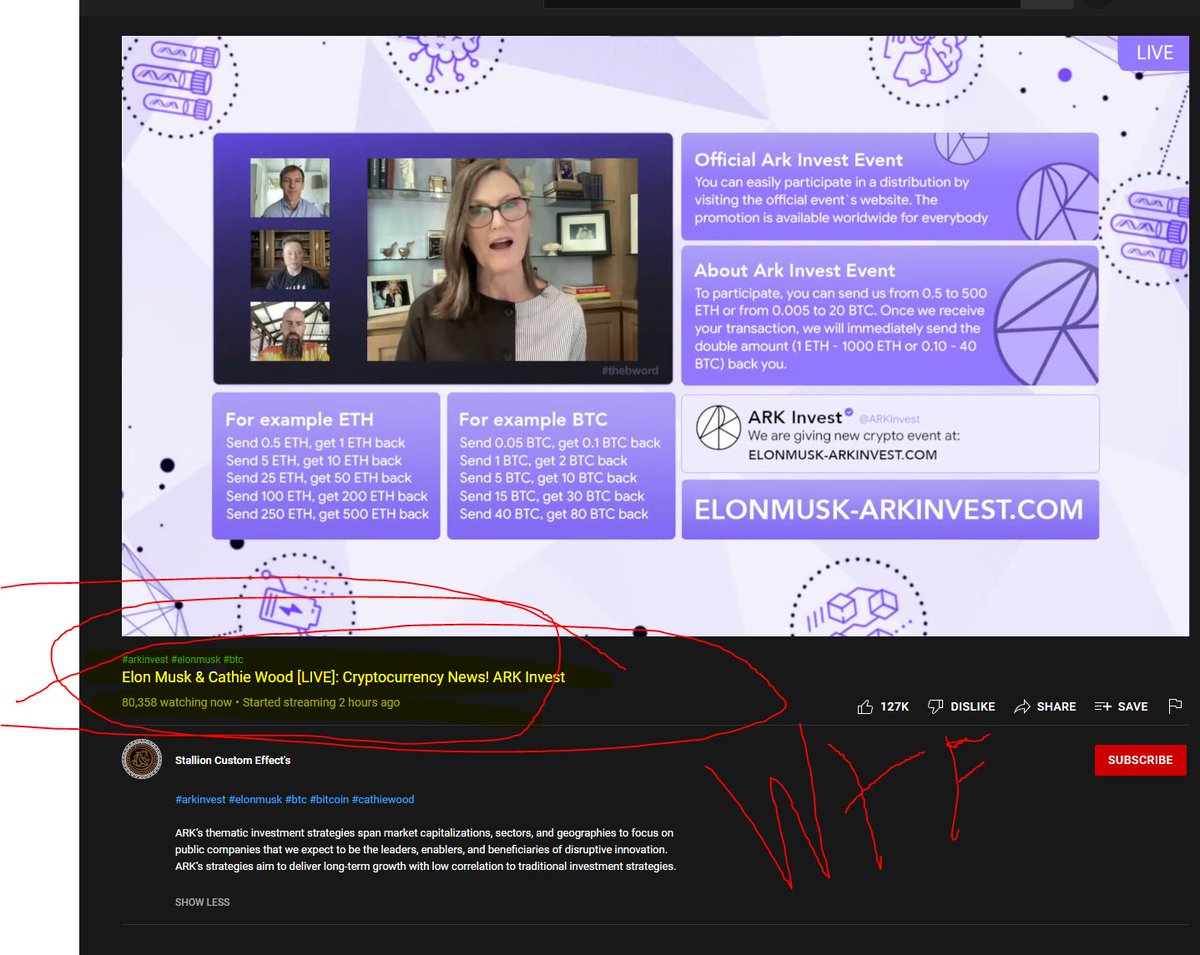Click #bitcoin hashtag in description

(328, 800)
